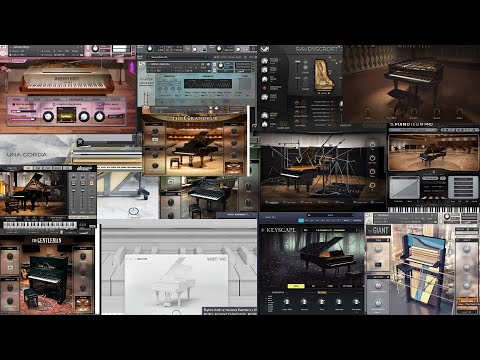Select the yellow highlighted tab in Keyscape
Image resolution: width=480 pixels, height=360 pixels.
pyautogui.click(x=296, y=286)
